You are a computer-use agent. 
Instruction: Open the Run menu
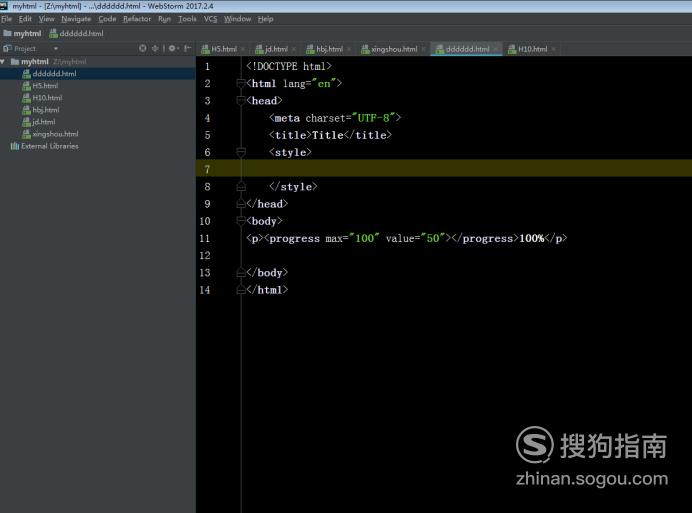click(x=164, y=19)
